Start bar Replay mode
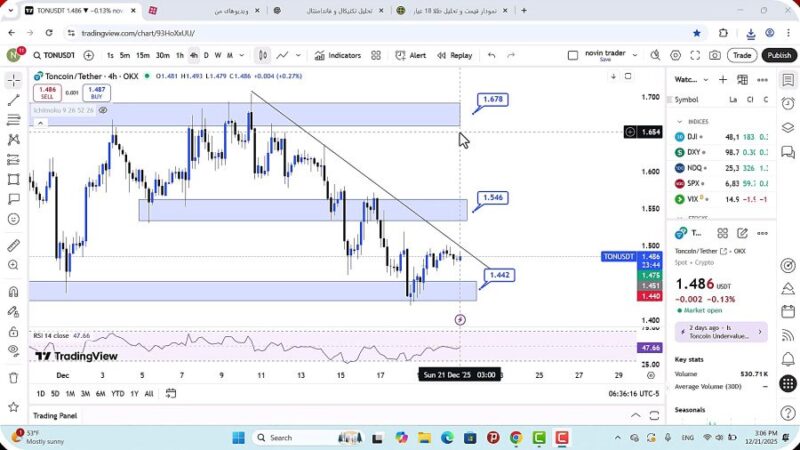 pos(454,55)
